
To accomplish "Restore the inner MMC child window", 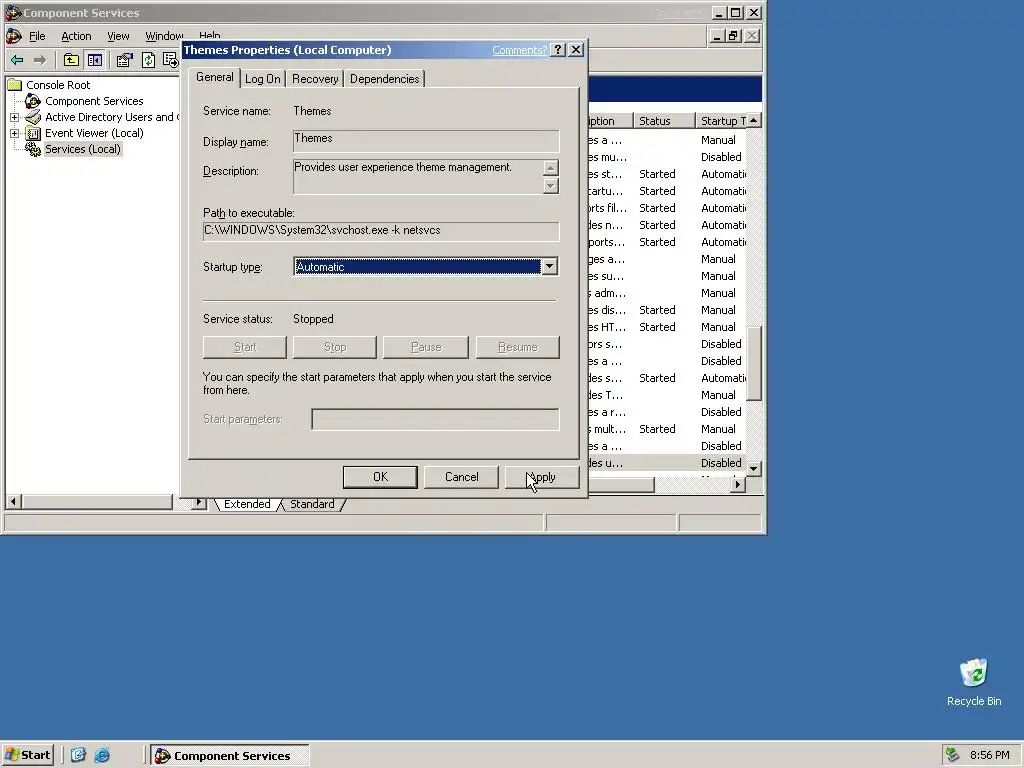I will (x=733, y=36).
